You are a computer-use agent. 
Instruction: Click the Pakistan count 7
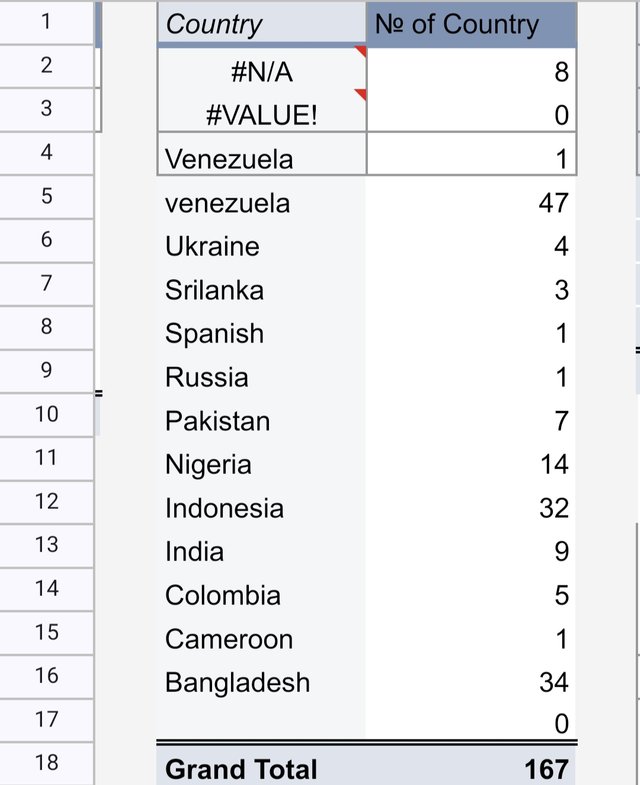[471, 421]
